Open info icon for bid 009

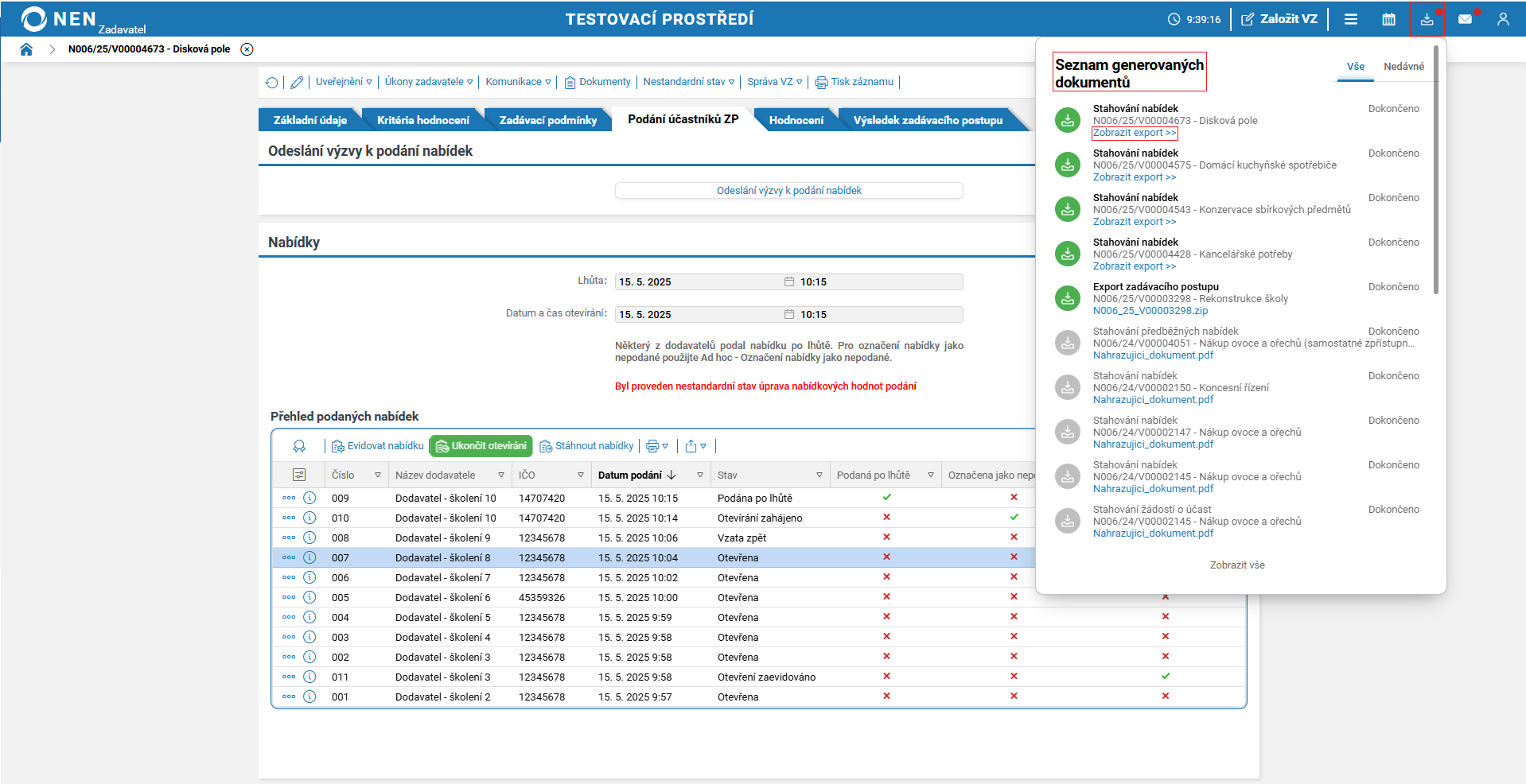(x=309, y=498)
